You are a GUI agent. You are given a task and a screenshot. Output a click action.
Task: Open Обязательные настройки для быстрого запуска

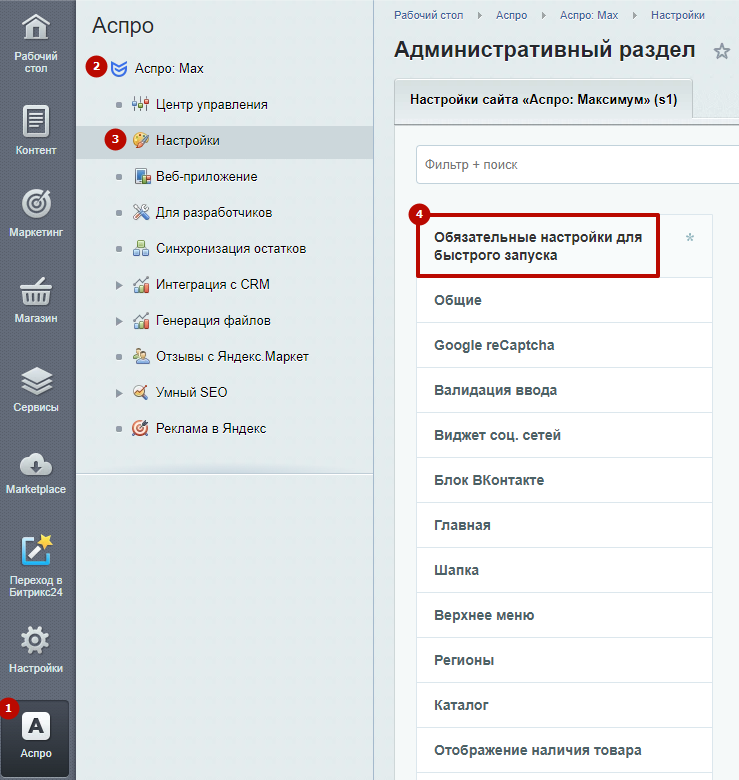538,246
